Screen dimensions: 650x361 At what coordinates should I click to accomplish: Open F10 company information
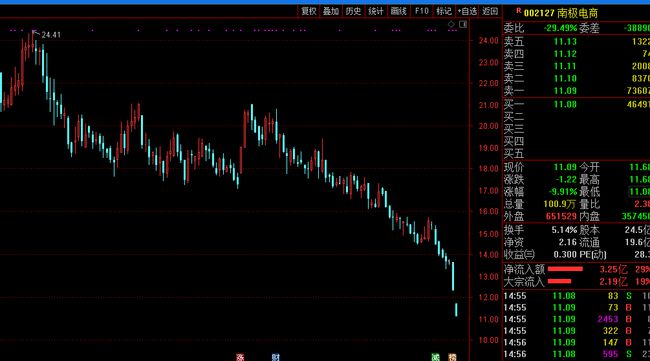tap(421, 11)
